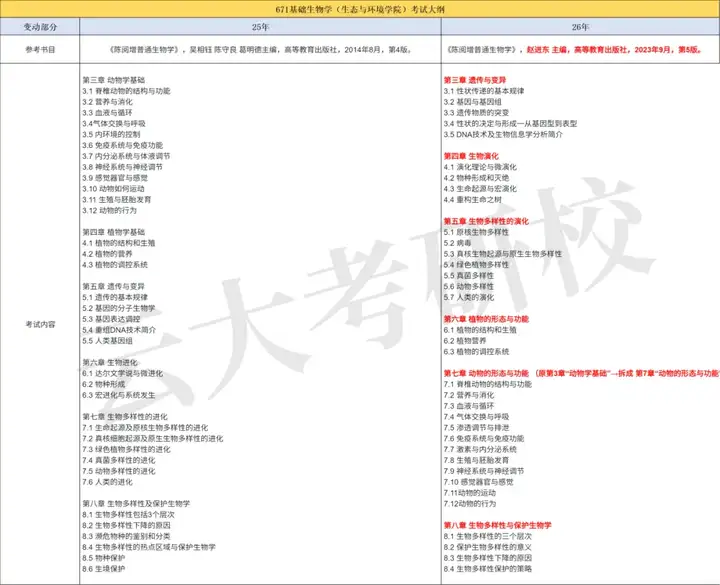The width and height of the screenshot is (720, 585).
Task: Click "7.5 渗透调节与排泄"
Action: click(476, 428)
